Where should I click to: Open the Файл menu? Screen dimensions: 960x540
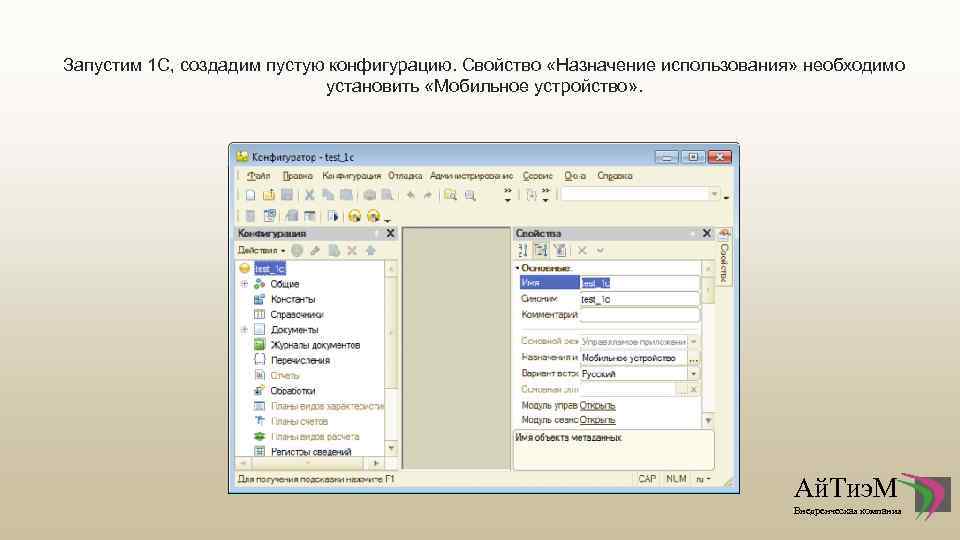258,176
